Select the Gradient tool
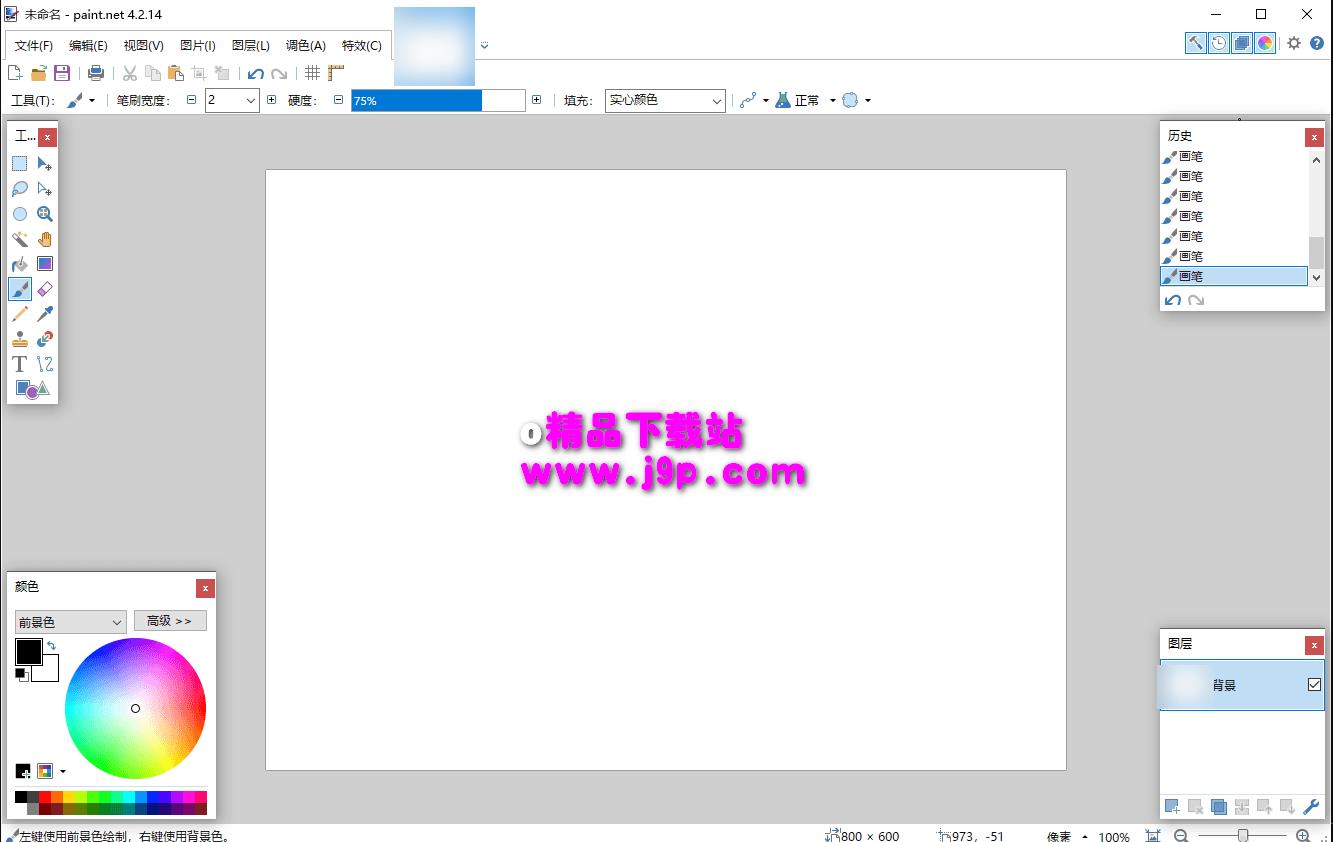1333x842 pixels. (x=45, y=264)
